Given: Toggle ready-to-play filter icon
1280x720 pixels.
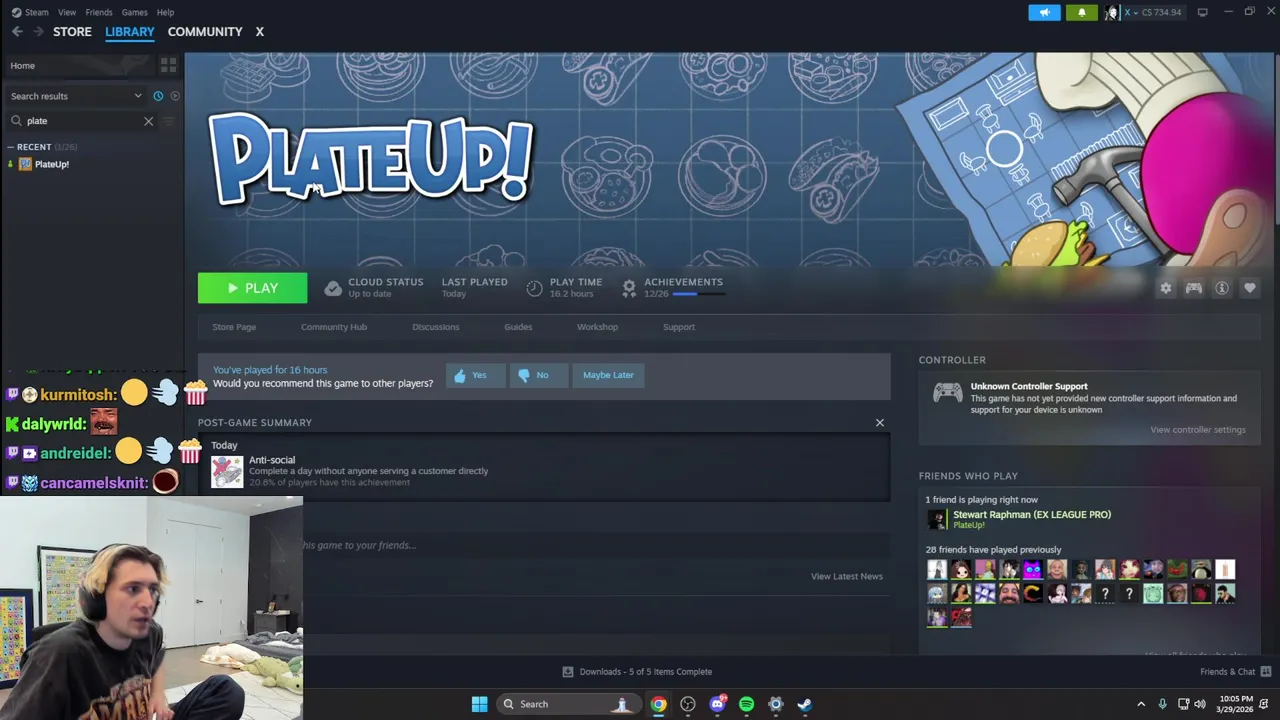Looking at the screenshot, I should click(175, 96).
